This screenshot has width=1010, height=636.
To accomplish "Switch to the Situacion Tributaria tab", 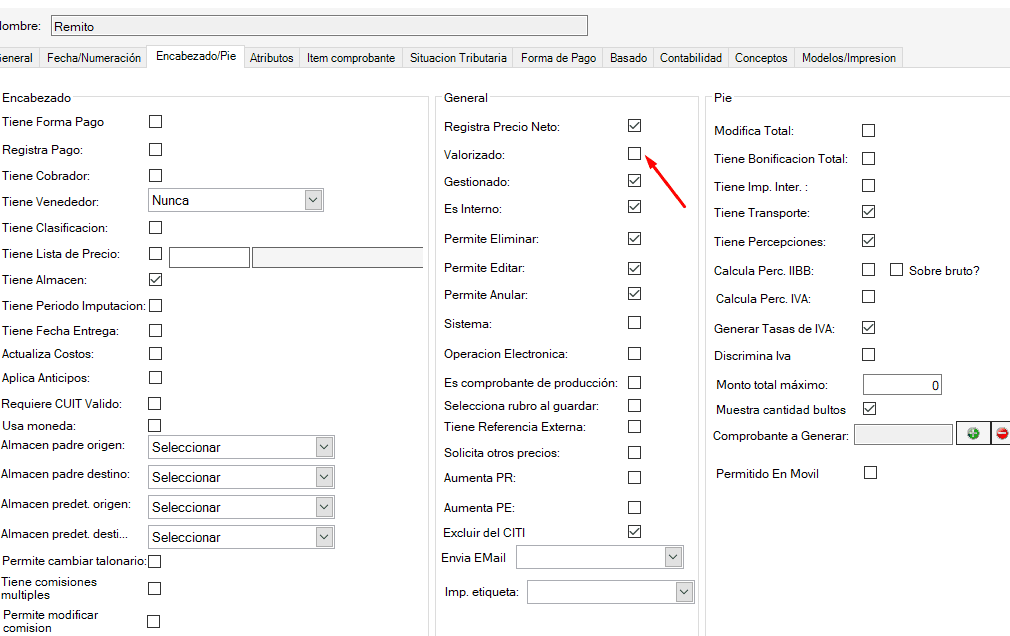I will point(458,58).
